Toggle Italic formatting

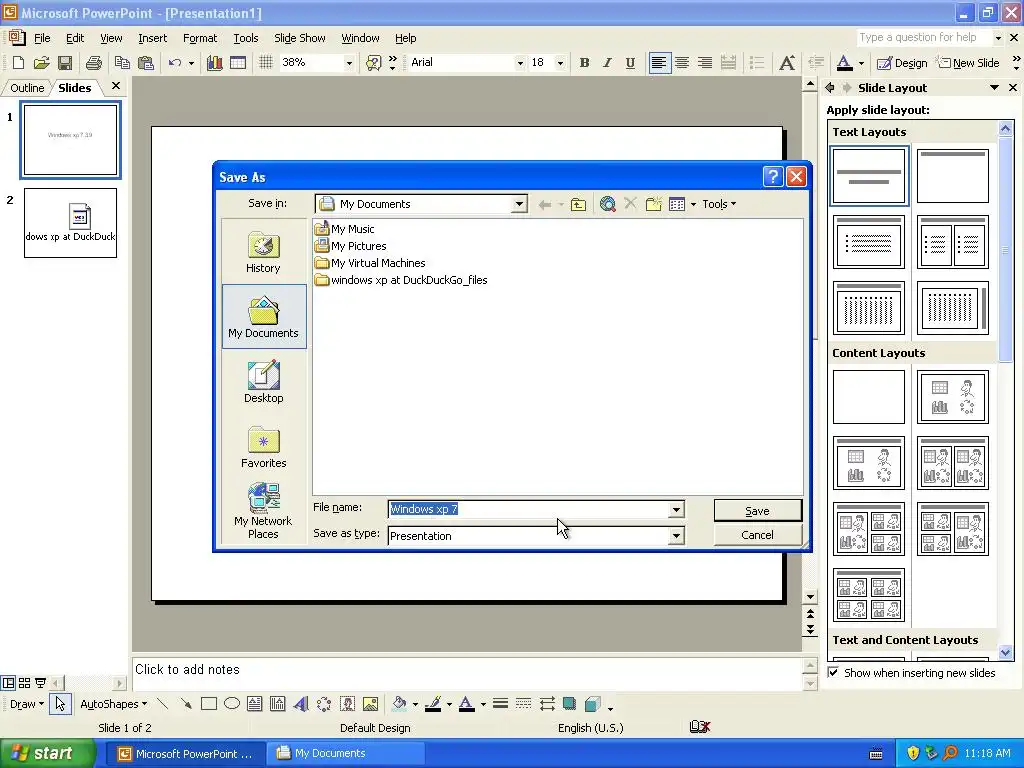point(607,63)
